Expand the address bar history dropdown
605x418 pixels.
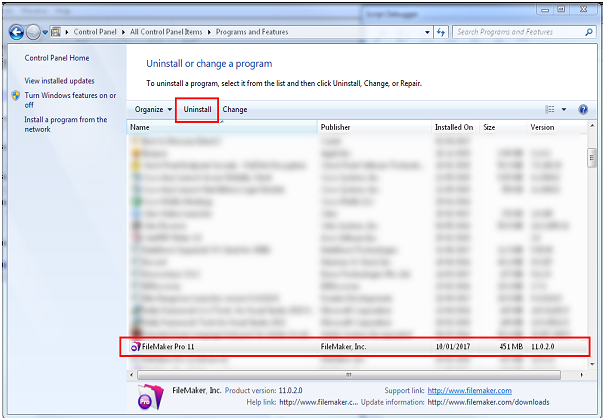click(427, 32)
